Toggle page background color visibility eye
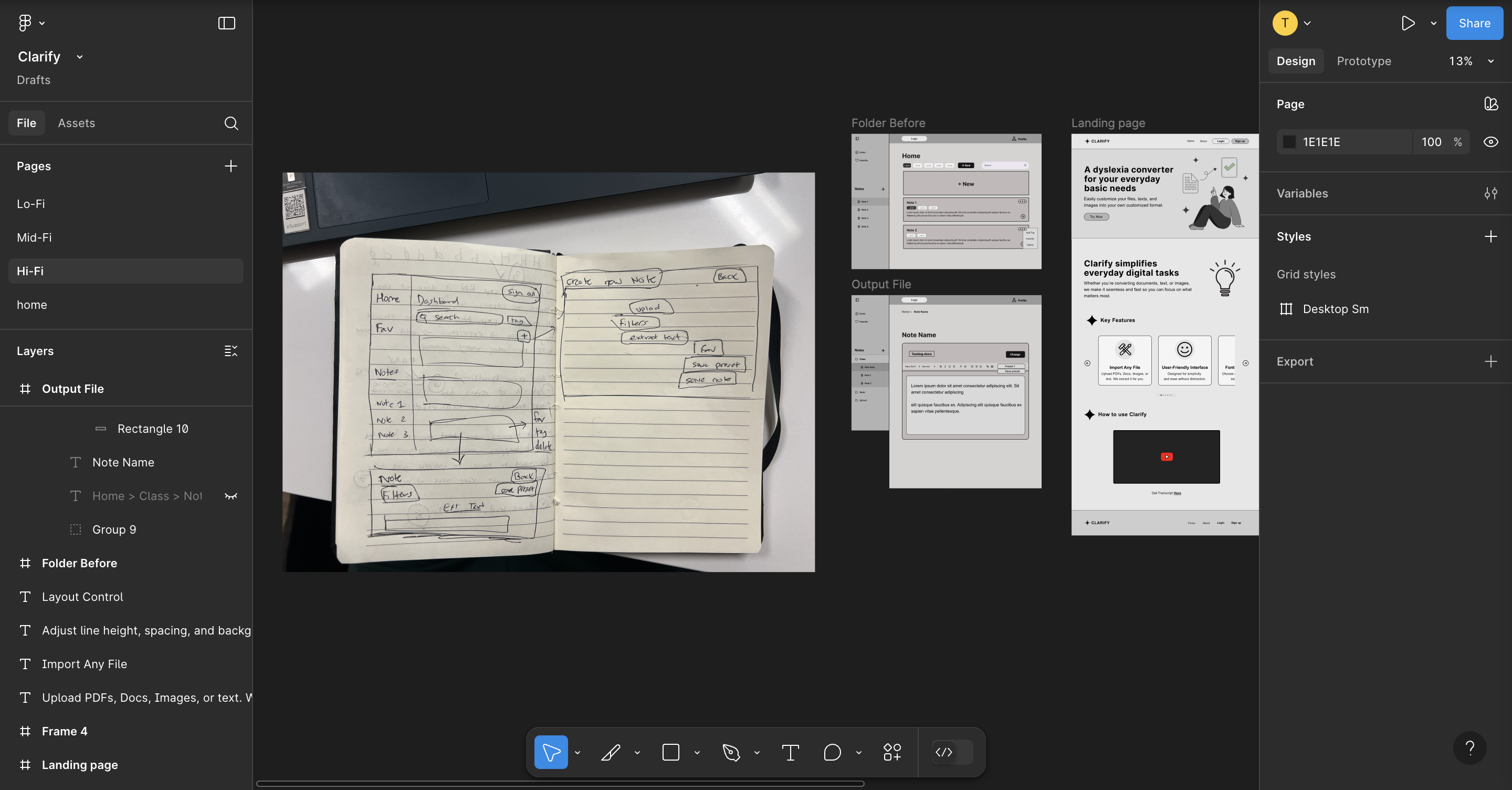Viewport: 1512px width, 790px height. coord(1490,142)
